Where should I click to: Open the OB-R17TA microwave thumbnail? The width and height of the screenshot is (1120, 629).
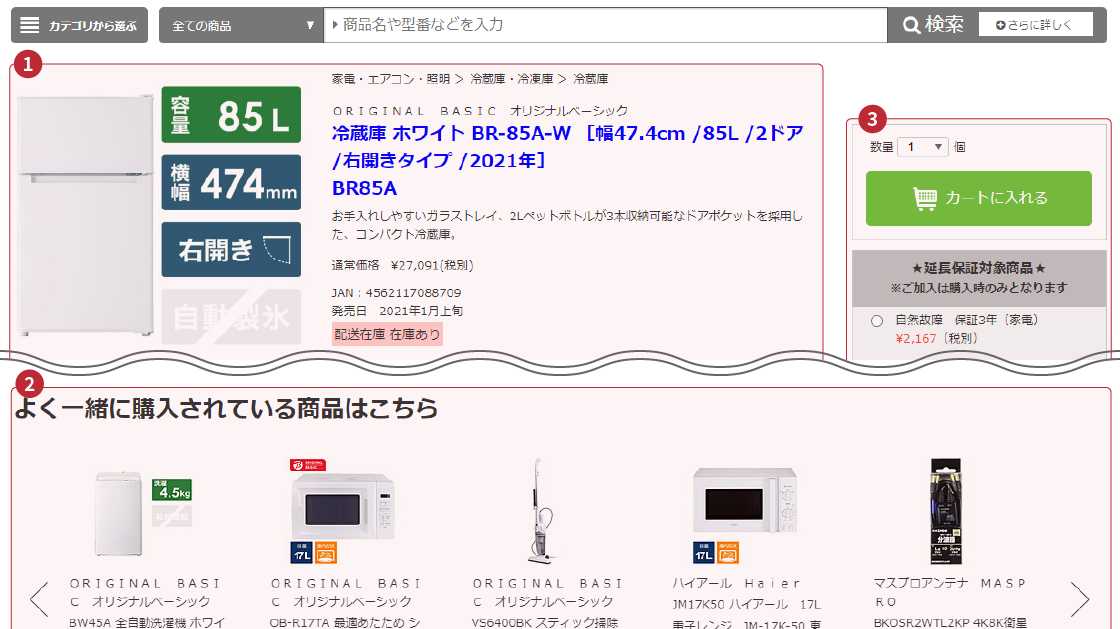tap(343, 511)
